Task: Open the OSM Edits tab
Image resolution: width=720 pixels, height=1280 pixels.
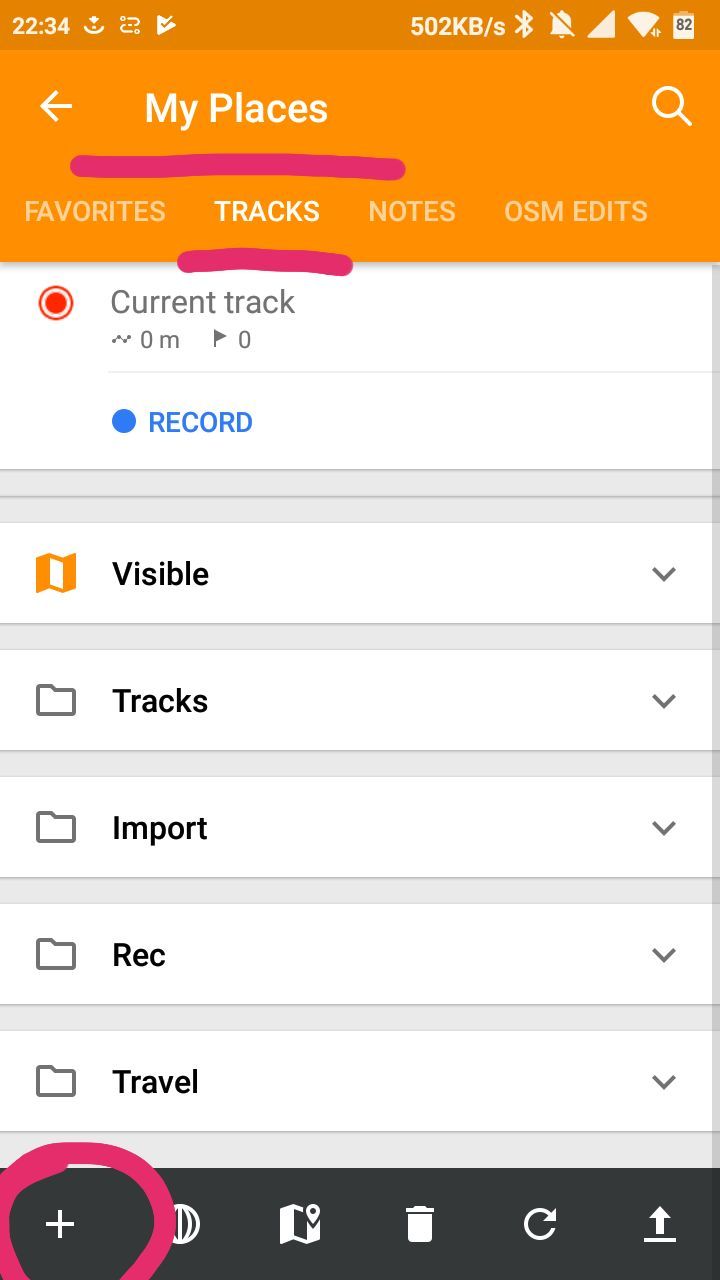Action: click(576, 212)
